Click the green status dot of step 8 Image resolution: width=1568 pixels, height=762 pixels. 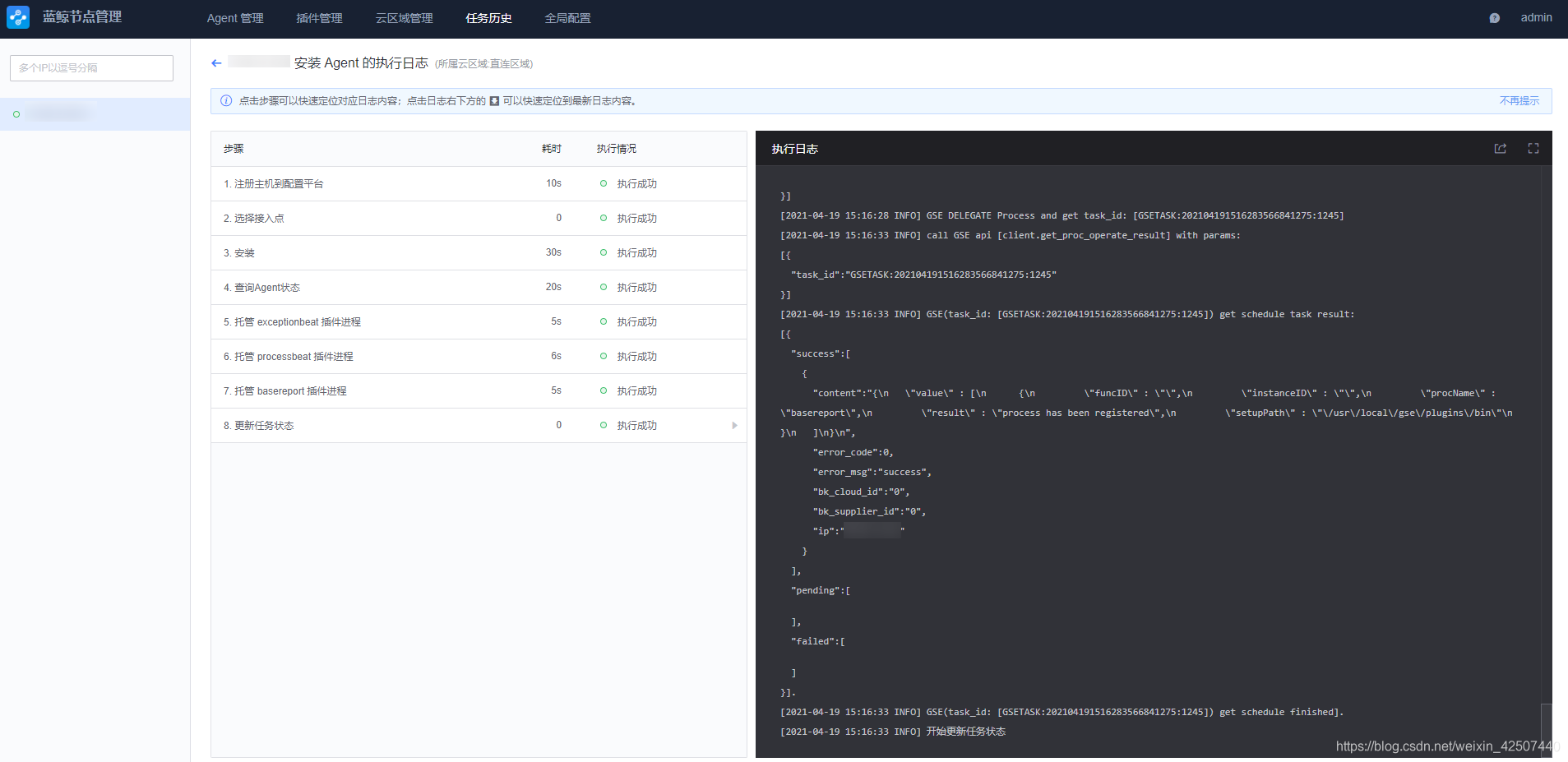tap(604, 426)
